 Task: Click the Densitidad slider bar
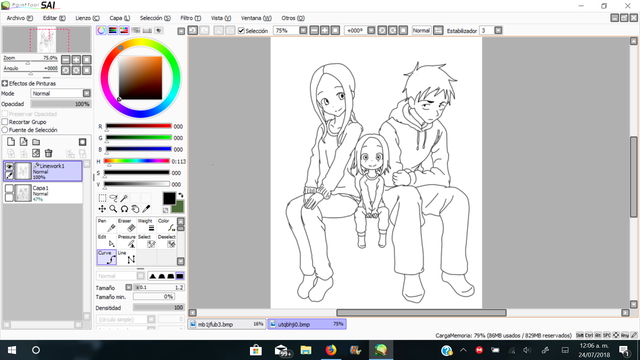(x=159, y=307)
